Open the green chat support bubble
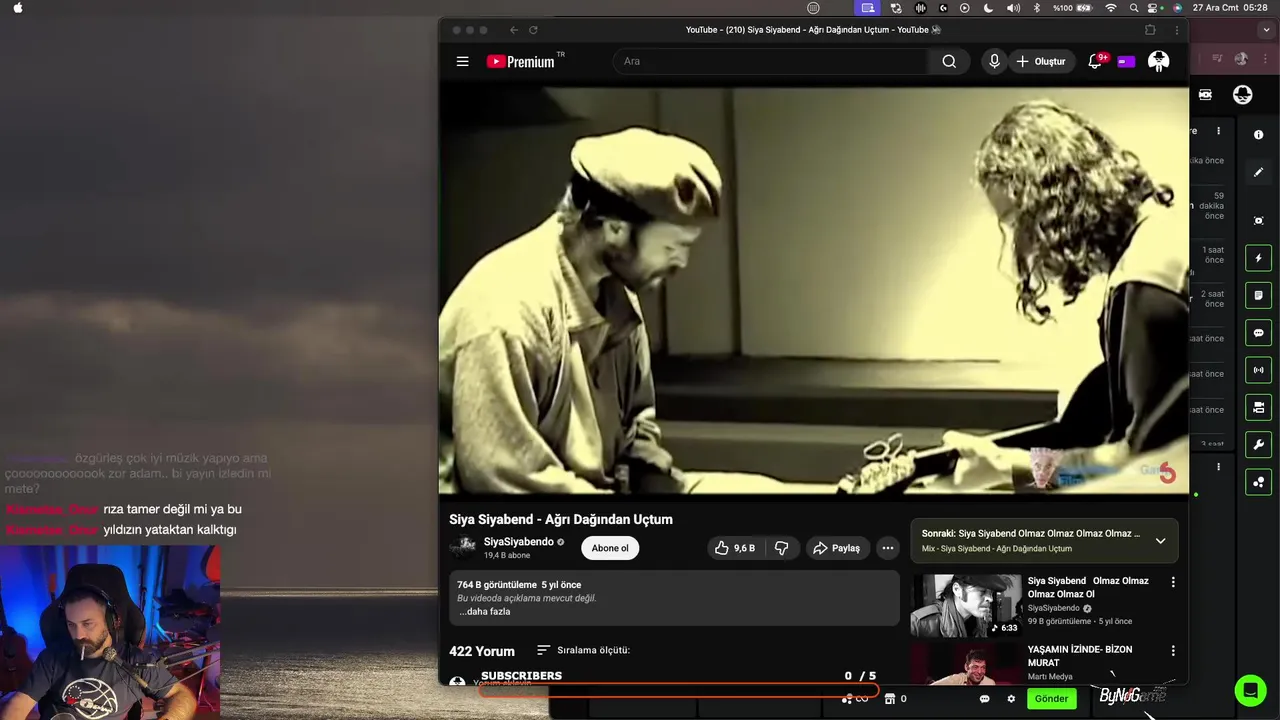The height and width of the screenshot is (720, 1280). click(x=1250, y=690)
